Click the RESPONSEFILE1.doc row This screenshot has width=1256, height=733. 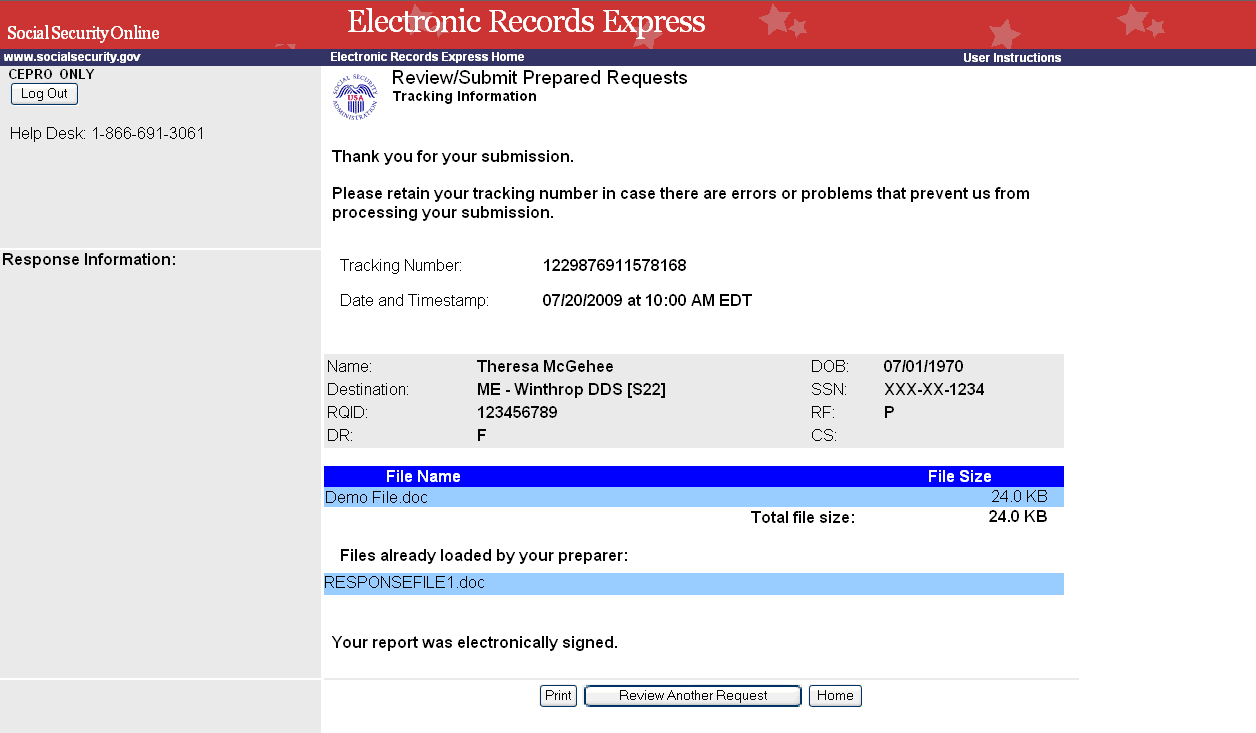694,583
